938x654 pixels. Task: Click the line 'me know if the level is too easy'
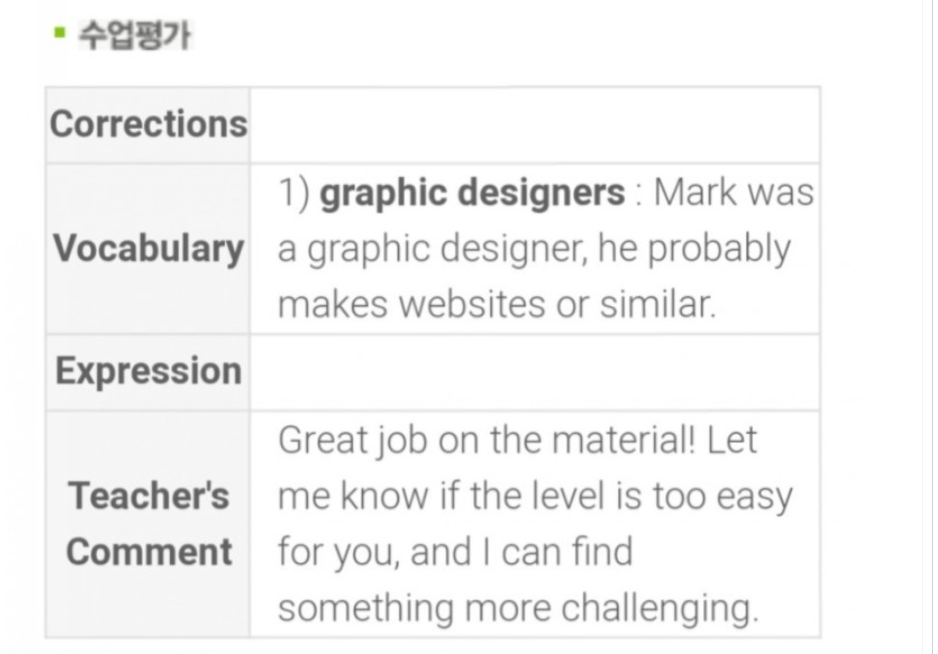point(535,497)
